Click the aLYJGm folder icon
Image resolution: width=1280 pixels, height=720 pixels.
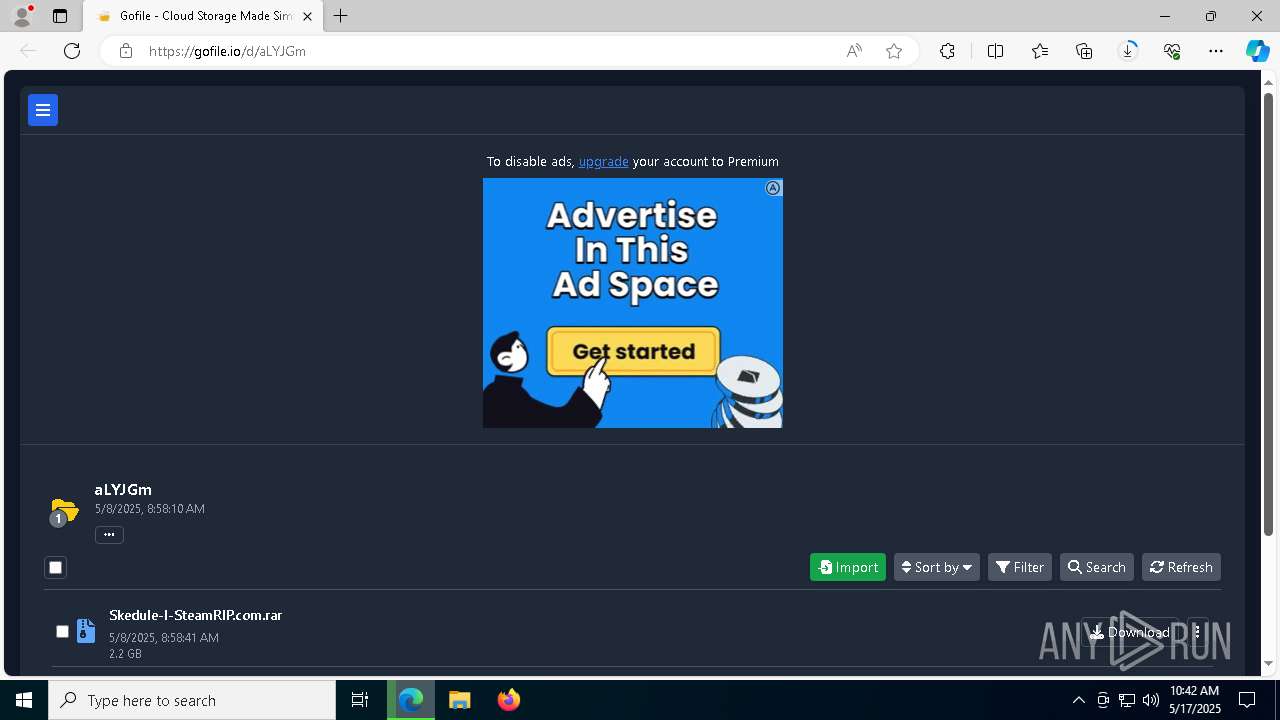click(63, 511)
